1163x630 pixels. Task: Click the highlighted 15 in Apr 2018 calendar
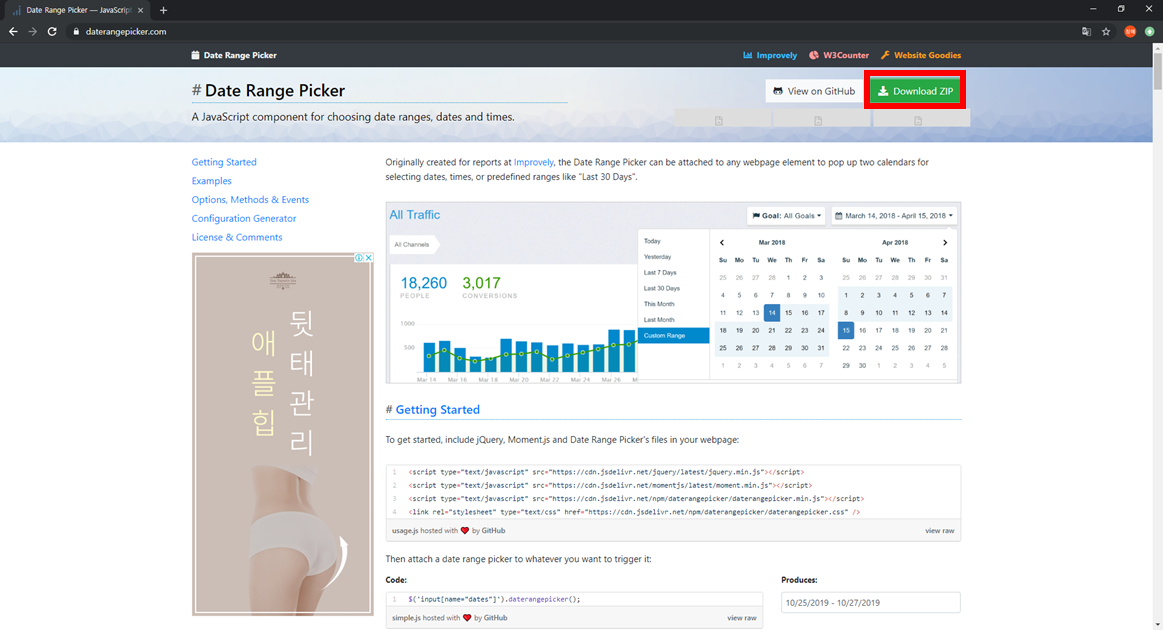pyautogui.click(x=846, y=330)
